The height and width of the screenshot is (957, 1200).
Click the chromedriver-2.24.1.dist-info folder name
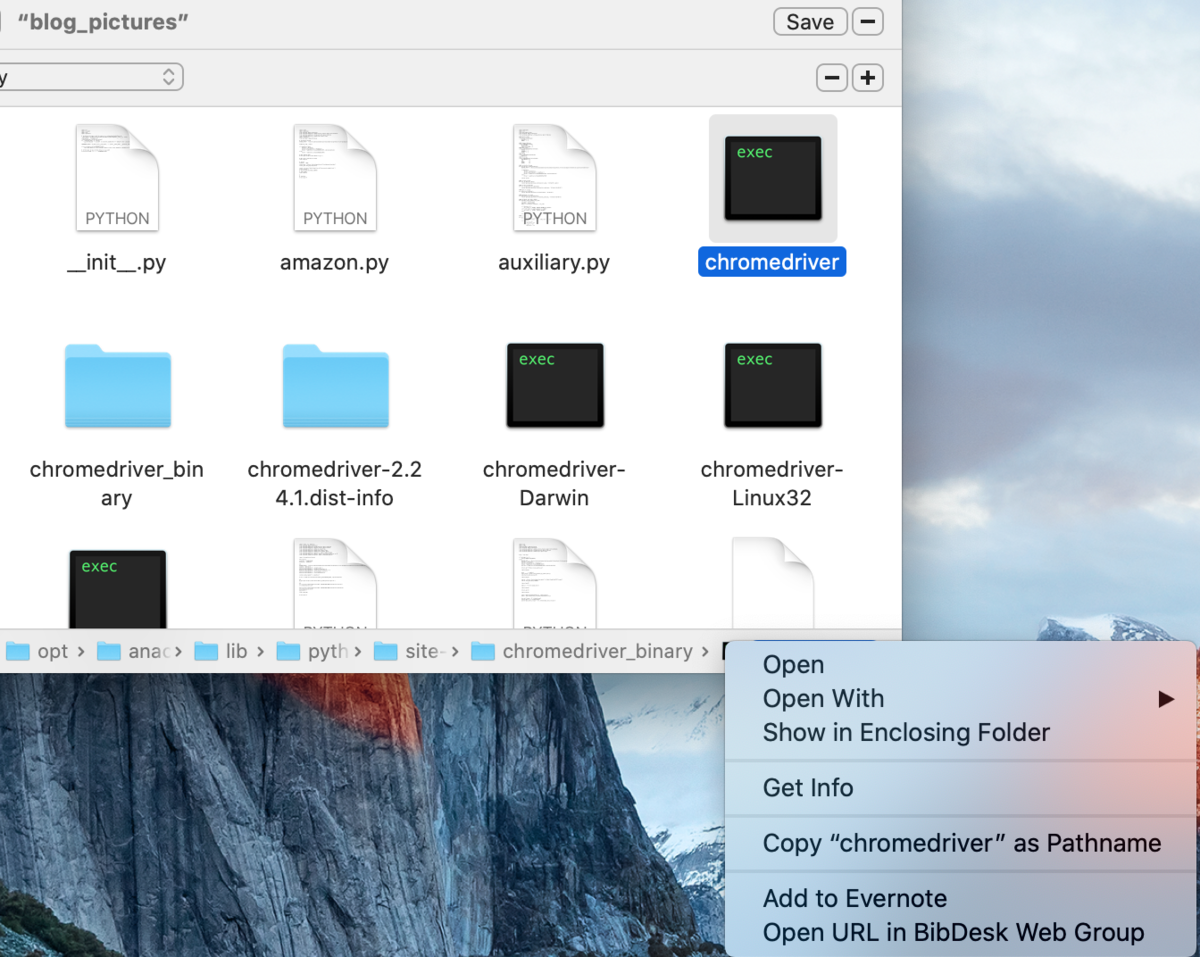pos(335,484)
